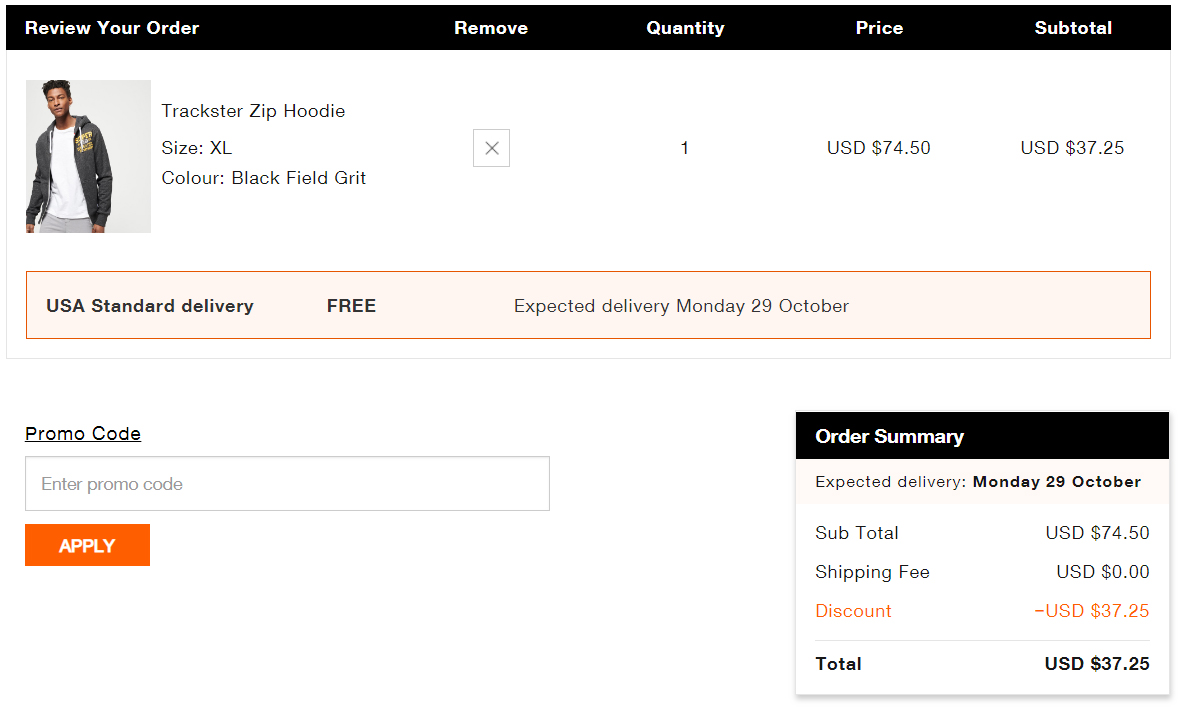This screenshot has height=708, width=1178.
Task: Click the Subtotal column header
Action: tap(1073, 28)
